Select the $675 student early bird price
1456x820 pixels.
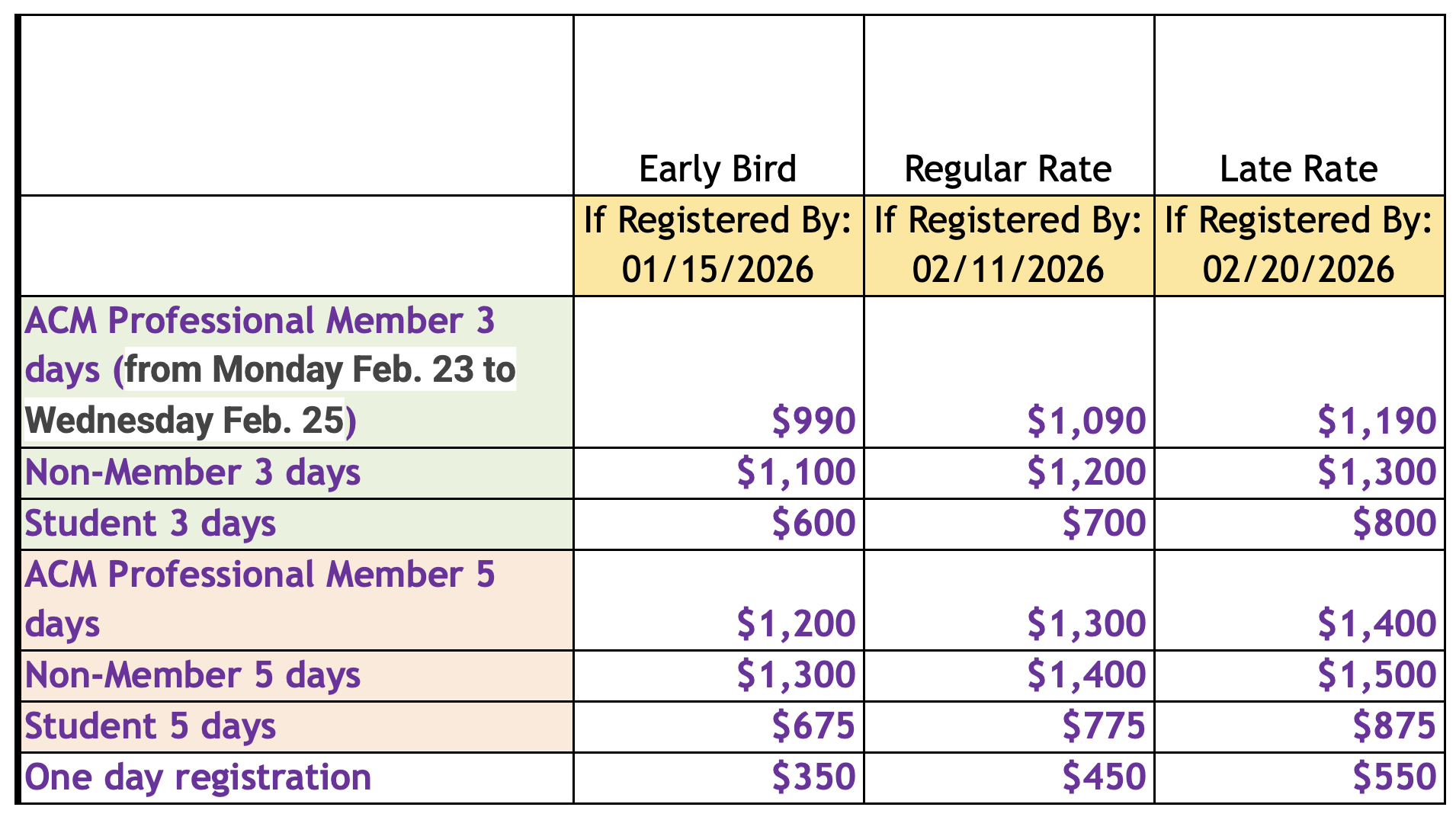813,726
